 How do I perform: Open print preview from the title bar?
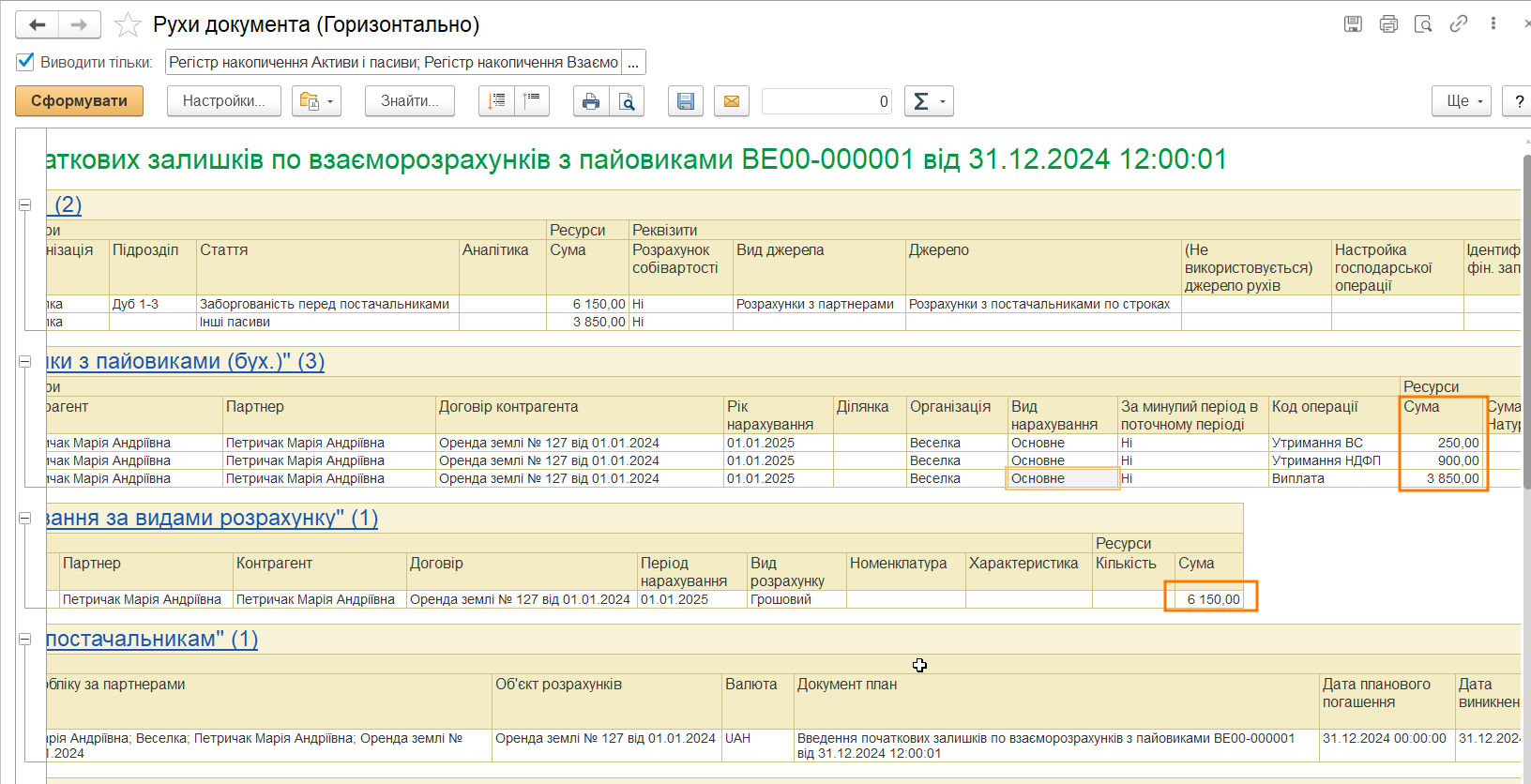pyautogui.click(x=1423, y=24)
